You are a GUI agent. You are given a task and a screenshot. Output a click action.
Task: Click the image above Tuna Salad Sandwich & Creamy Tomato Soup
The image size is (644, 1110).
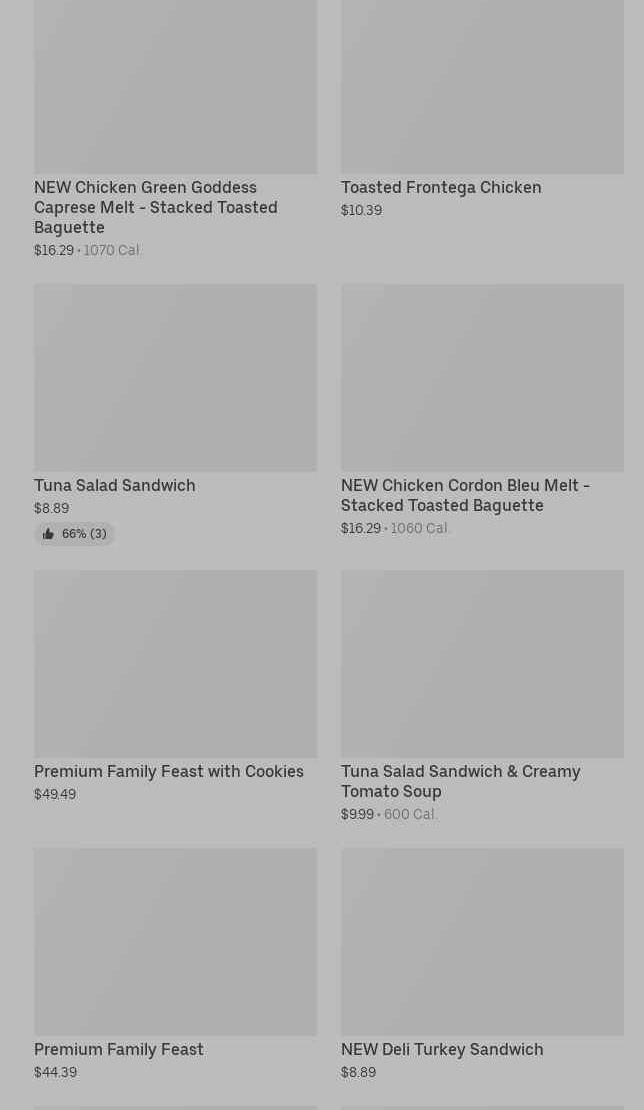[x=482, y=663]
